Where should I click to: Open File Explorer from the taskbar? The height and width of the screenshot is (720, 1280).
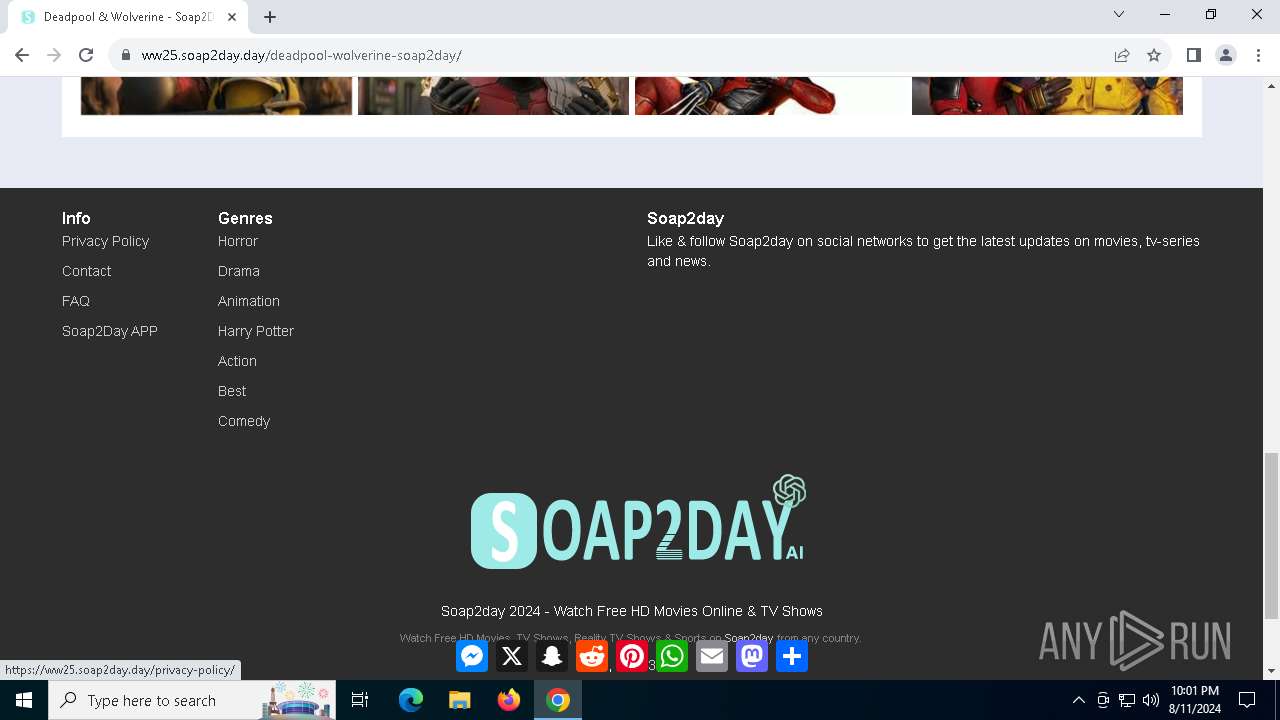[459, 700]
